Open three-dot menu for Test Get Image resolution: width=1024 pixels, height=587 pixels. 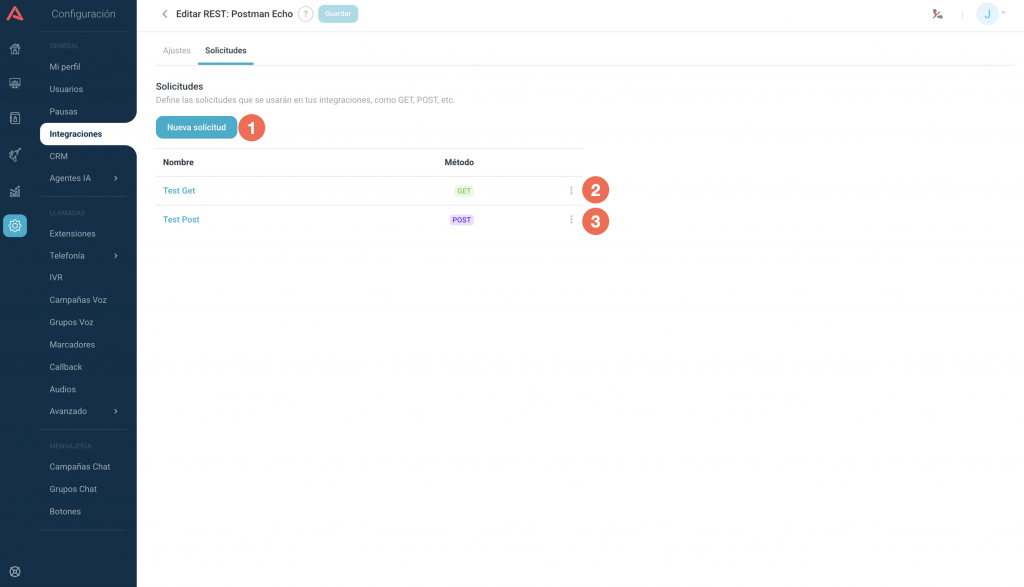coord(571,190)
